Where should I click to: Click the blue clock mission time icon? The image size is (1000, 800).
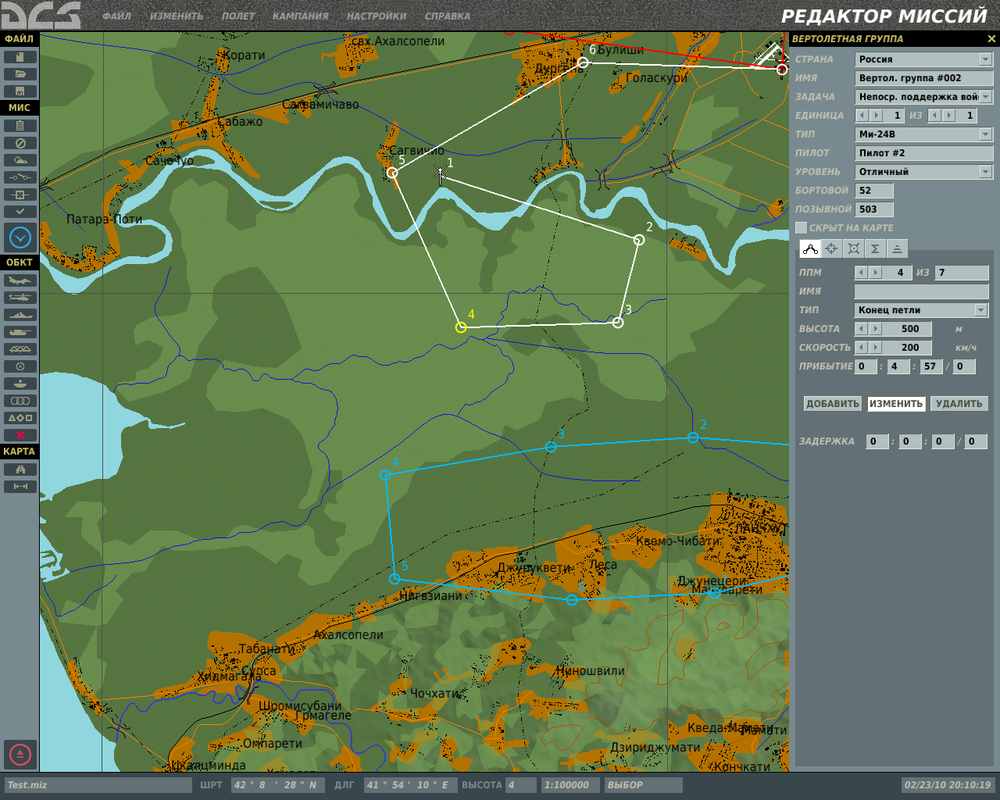[x=20, y=238]
